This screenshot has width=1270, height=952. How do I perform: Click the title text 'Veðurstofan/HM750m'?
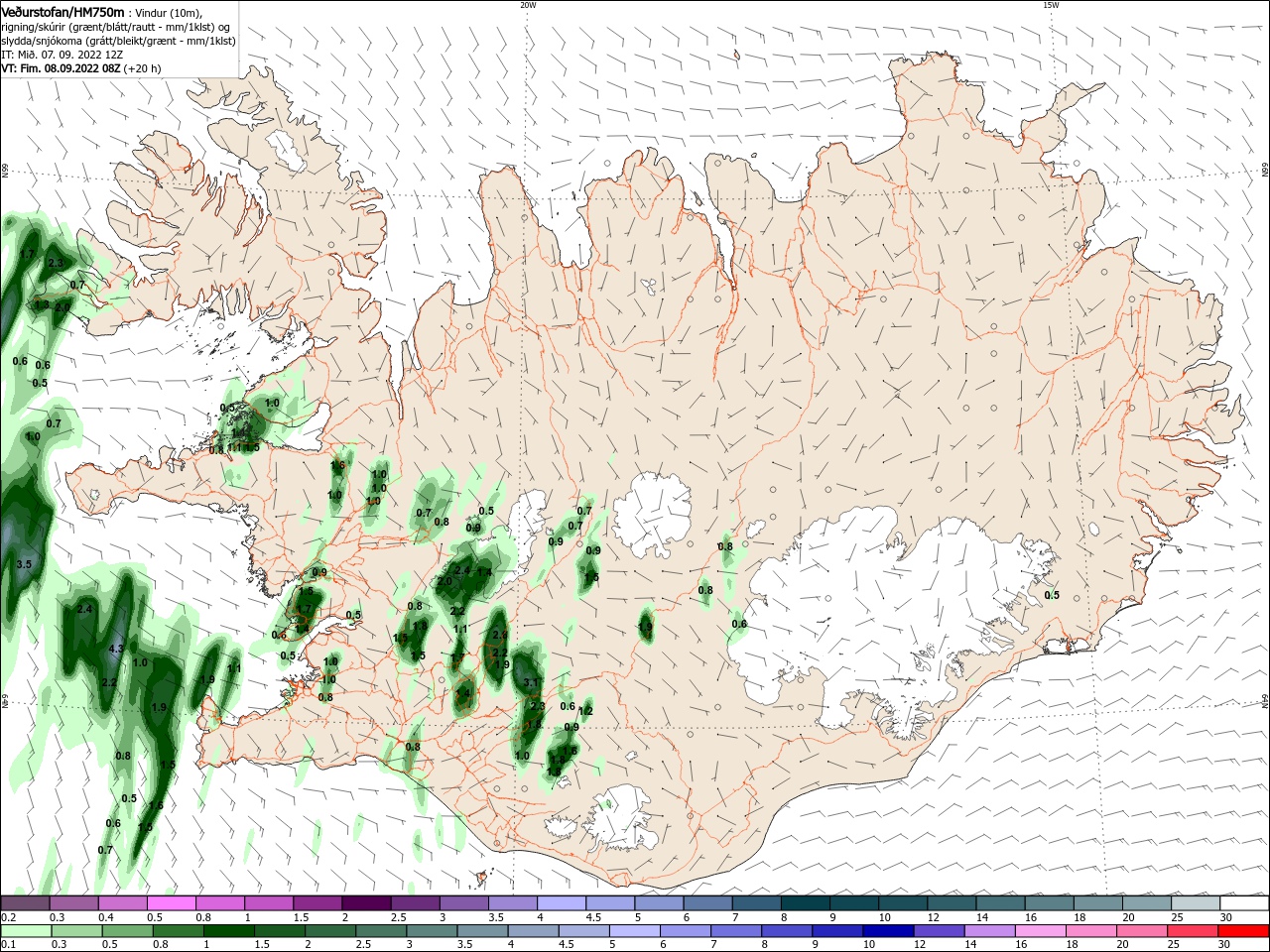63,11
